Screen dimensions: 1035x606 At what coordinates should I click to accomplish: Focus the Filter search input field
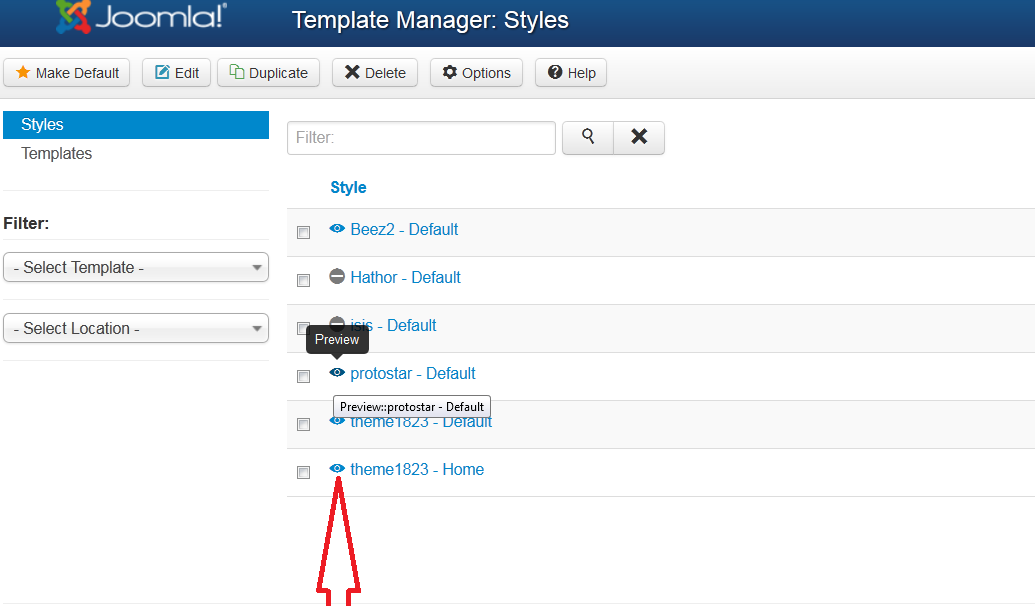(421, 138)
